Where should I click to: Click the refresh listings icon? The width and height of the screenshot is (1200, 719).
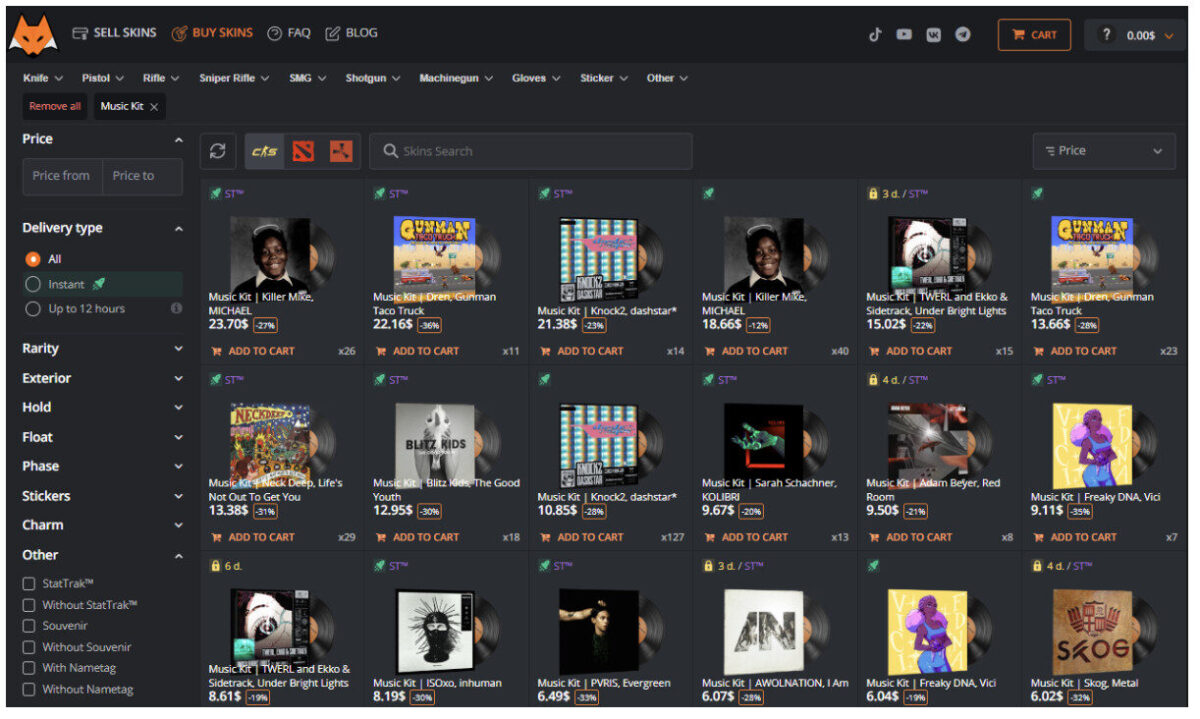pos(217,151)
